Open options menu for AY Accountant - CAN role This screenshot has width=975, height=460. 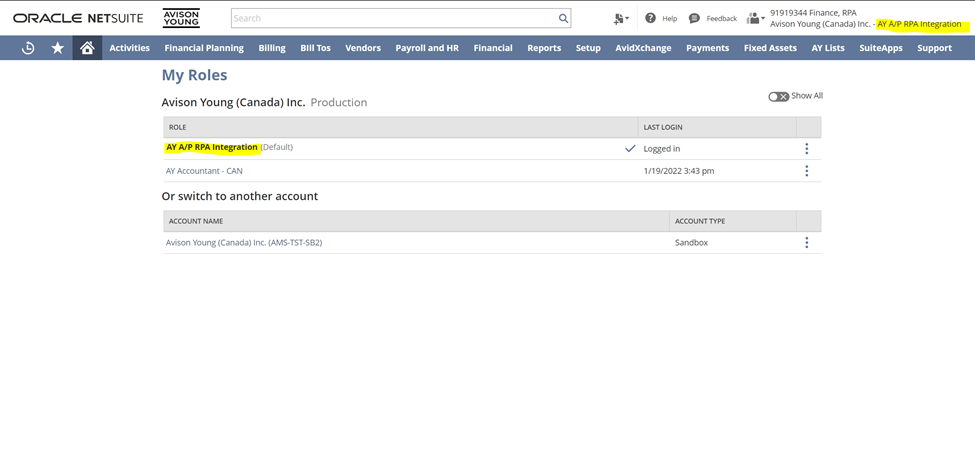pos(806,170)
